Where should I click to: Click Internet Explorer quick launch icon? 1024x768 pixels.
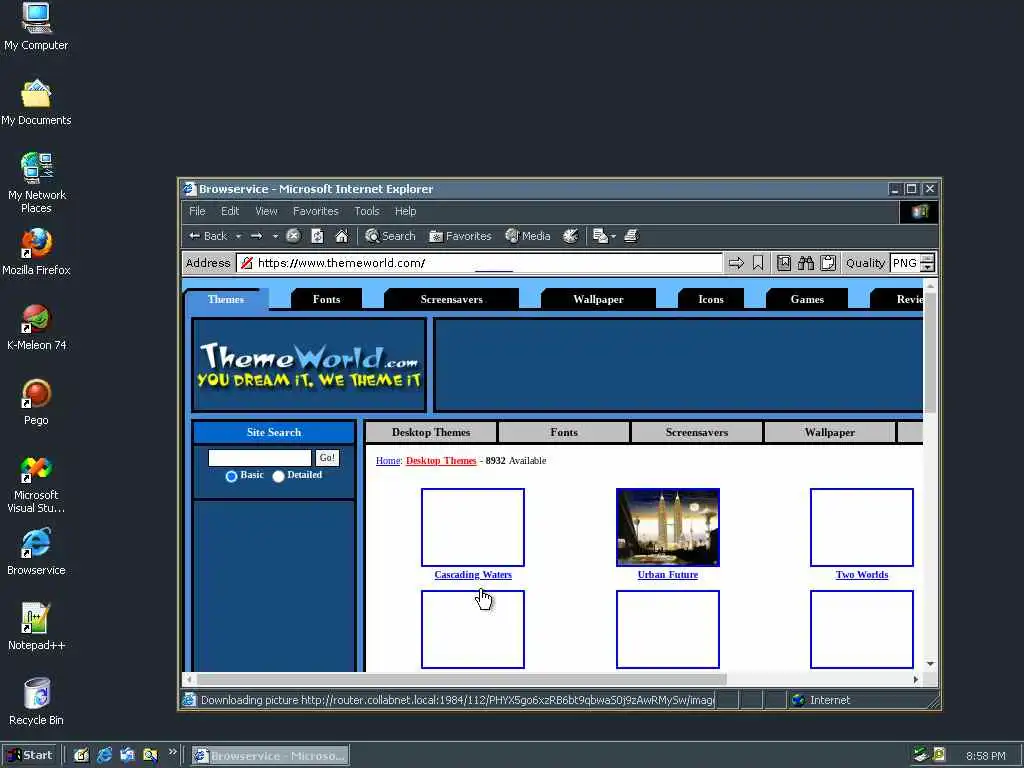(x=104, y=755)
